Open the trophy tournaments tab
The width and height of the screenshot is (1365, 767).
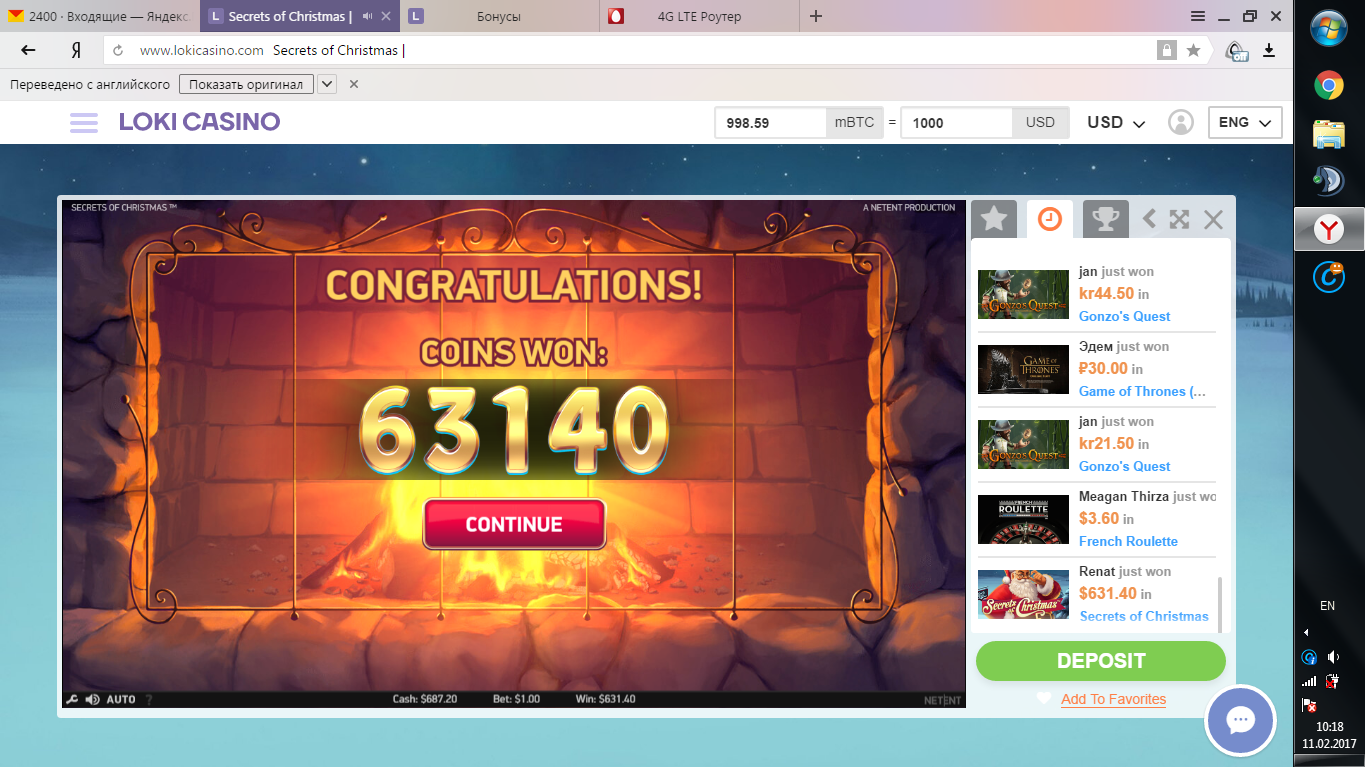tap(1105, 219)
